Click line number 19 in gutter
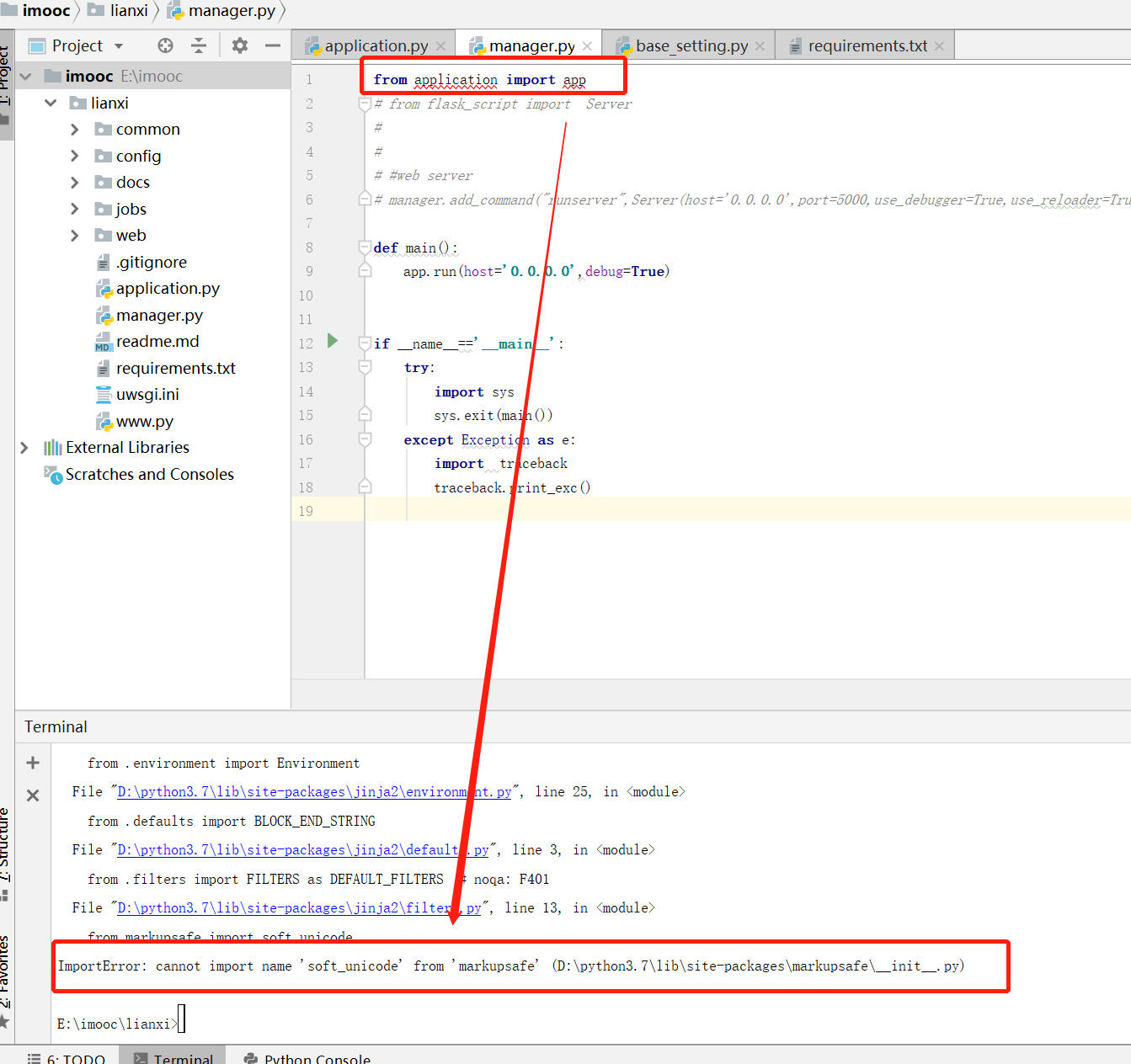 point(306,511)
